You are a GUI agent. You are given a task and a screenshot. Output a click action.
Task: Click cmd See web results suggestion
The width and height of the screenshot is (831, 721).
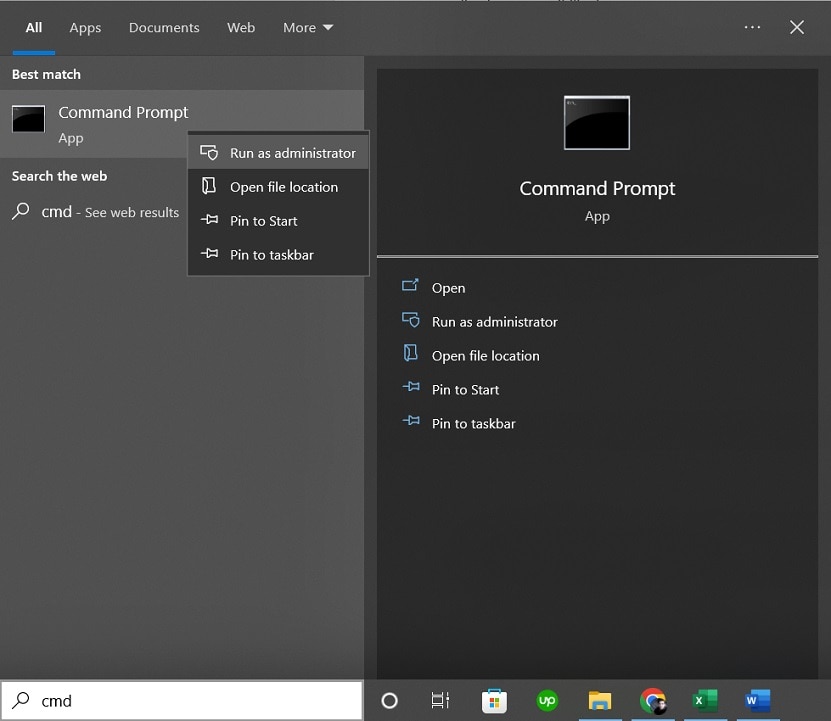96,212
